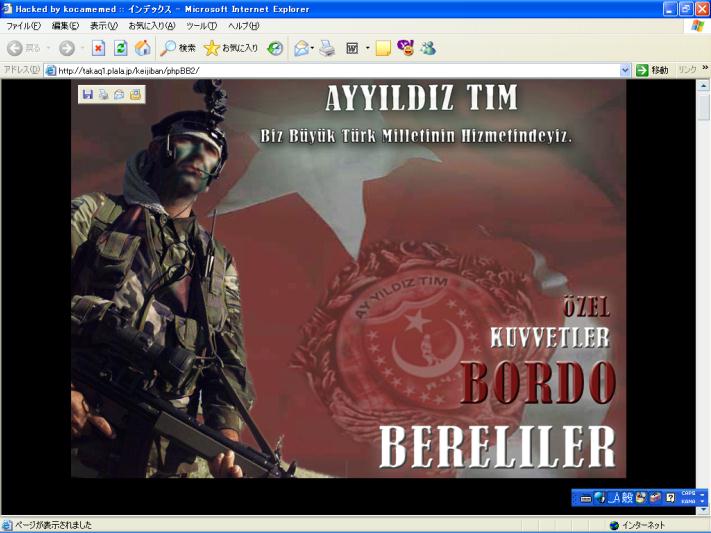
Task: Click the 移動 Go button
Action: (x=652, y=70)
